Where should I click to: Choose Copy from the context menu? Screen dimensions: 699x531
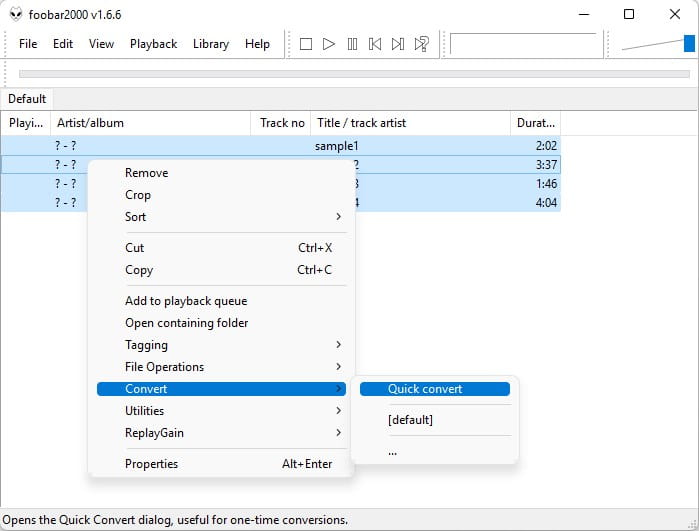tap(221, 270)
